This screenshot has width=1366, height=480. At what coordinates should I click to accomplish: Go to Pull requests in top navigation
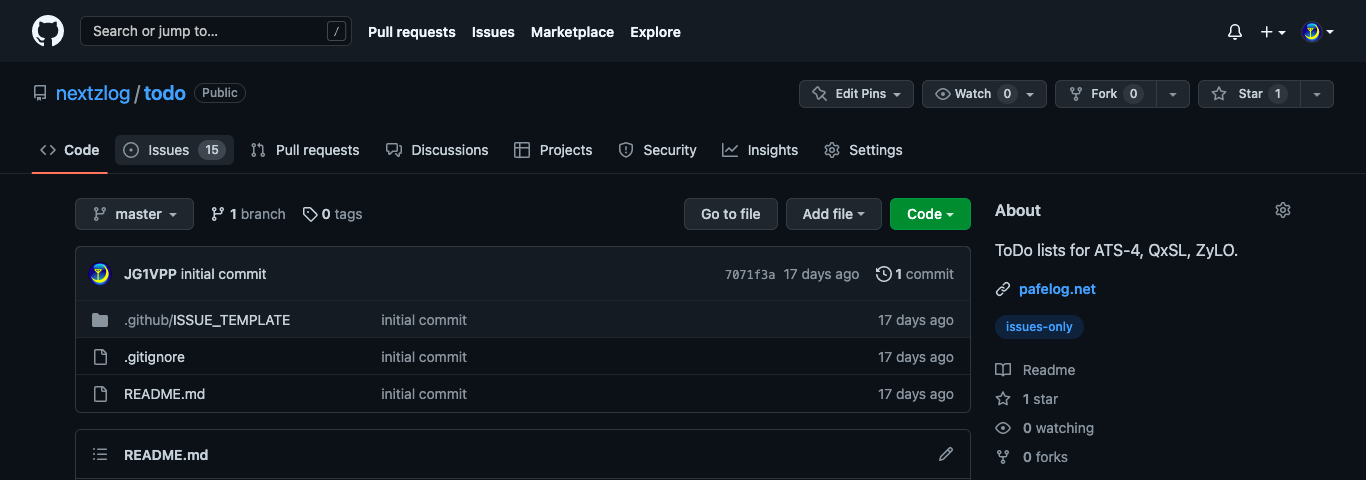coord(412,32)
